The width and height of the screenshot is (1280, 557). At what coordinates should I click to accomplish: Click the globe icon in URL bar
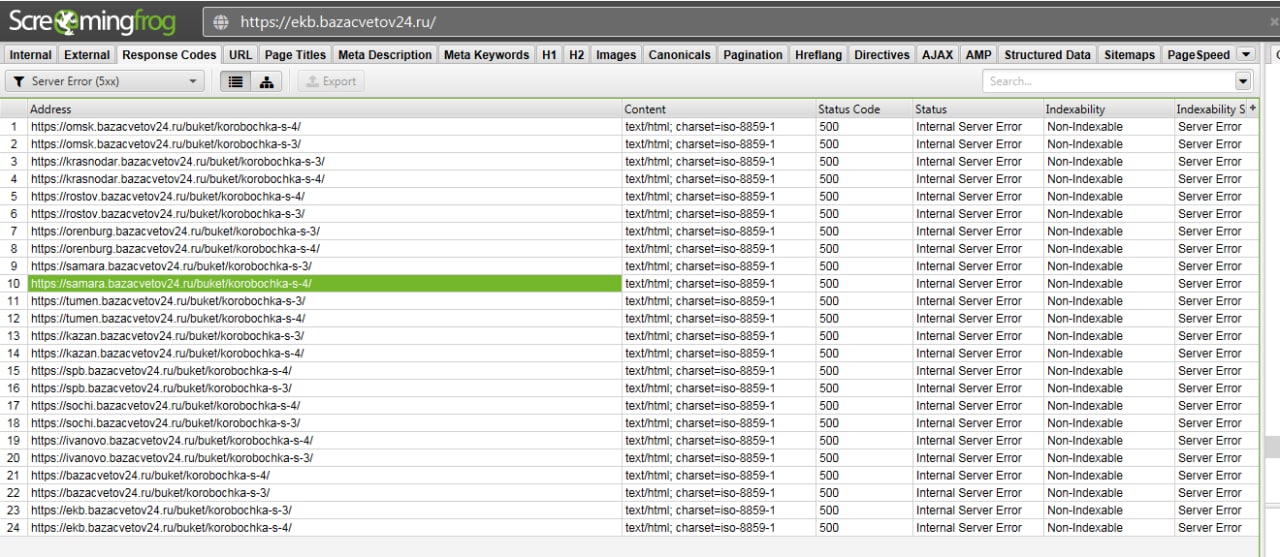point(221,21)
